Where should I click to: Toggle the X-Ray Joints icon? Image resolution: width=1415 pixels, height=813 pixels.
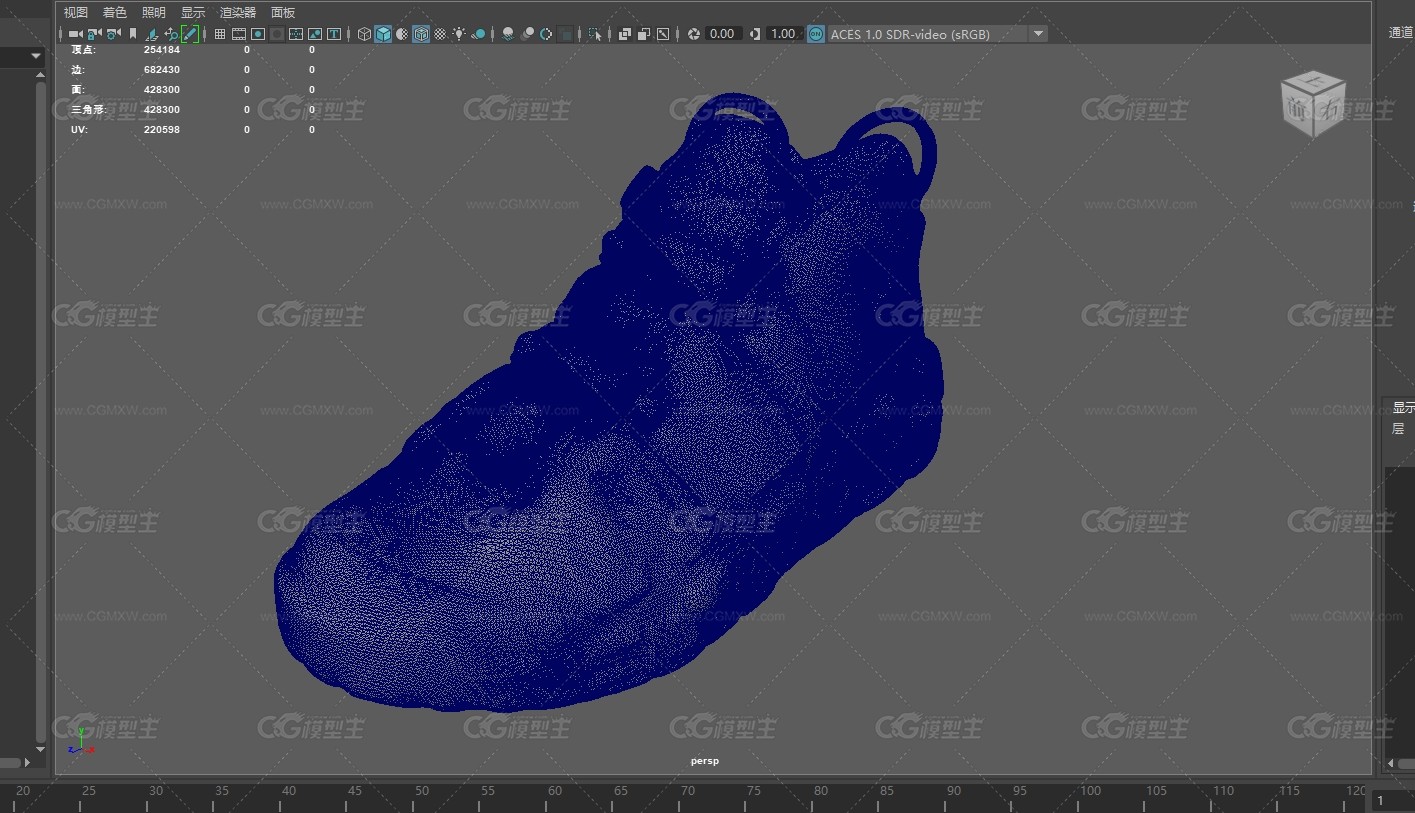(x=663, y=34)
